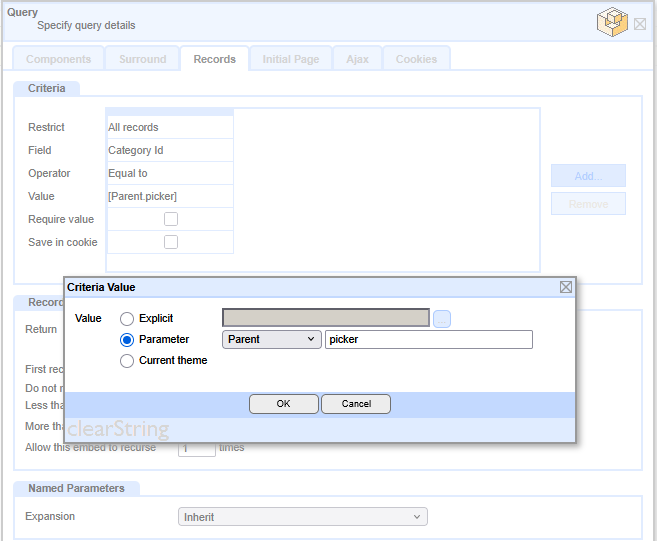
Task: Open the Parent parameter source dropdown
Action: click(x=271, y=340)
